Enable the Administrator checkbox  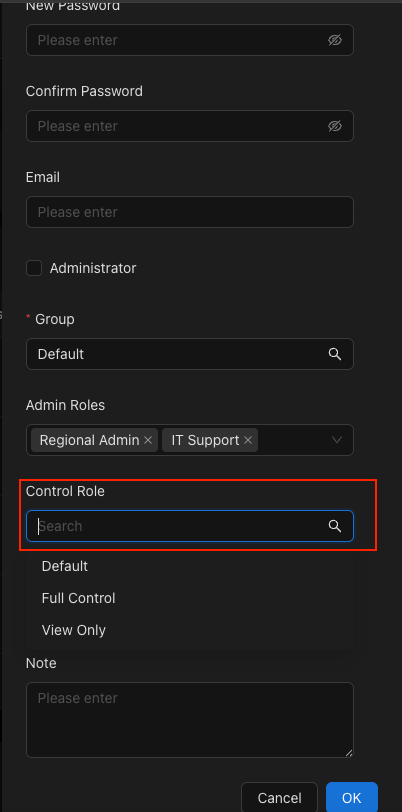pyautogui.click(x=34, y=268)
